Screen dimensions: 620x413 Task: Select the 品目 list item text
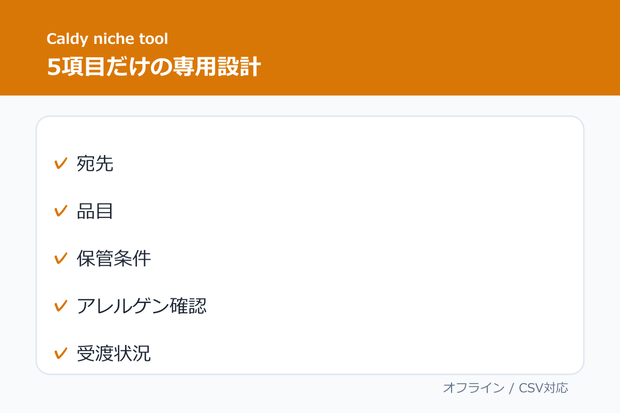point(95,211)
